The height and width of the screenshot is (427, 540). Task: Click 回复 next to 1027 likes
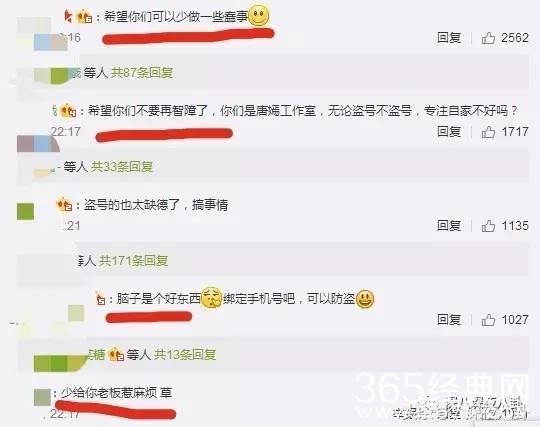point(449,320)
